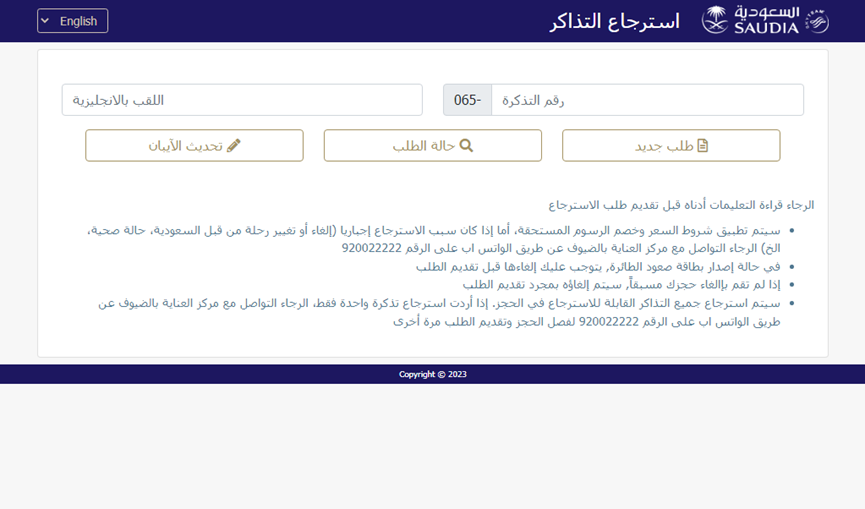The image size is (865, 509).
Task: Focus the ticket number field رقم التذكرة
Action: tap(647, 100)
